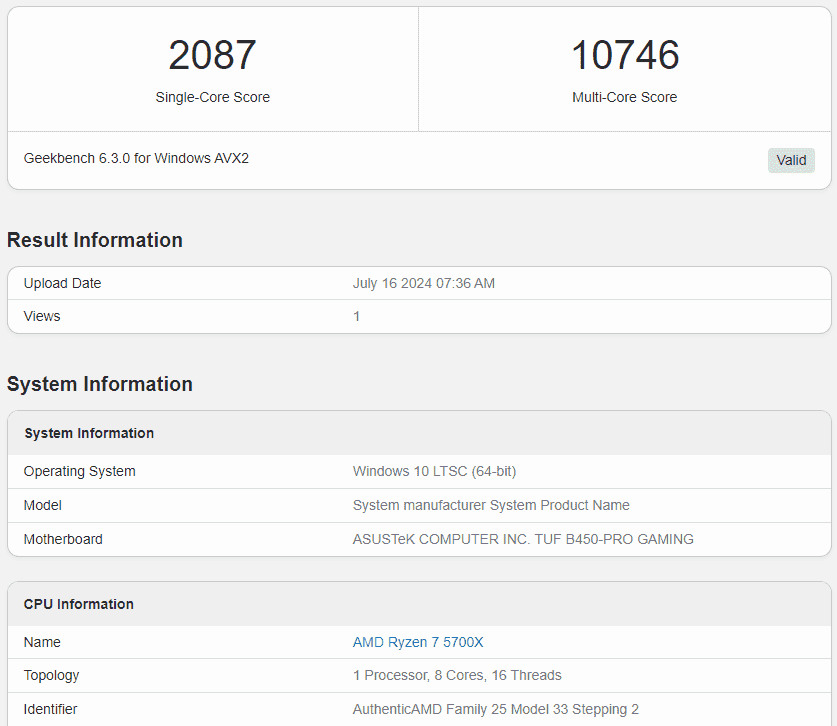Viewport: 837px width, 726px height.
Task: Click the 2087 single-core score number
Action: (212, 55)
